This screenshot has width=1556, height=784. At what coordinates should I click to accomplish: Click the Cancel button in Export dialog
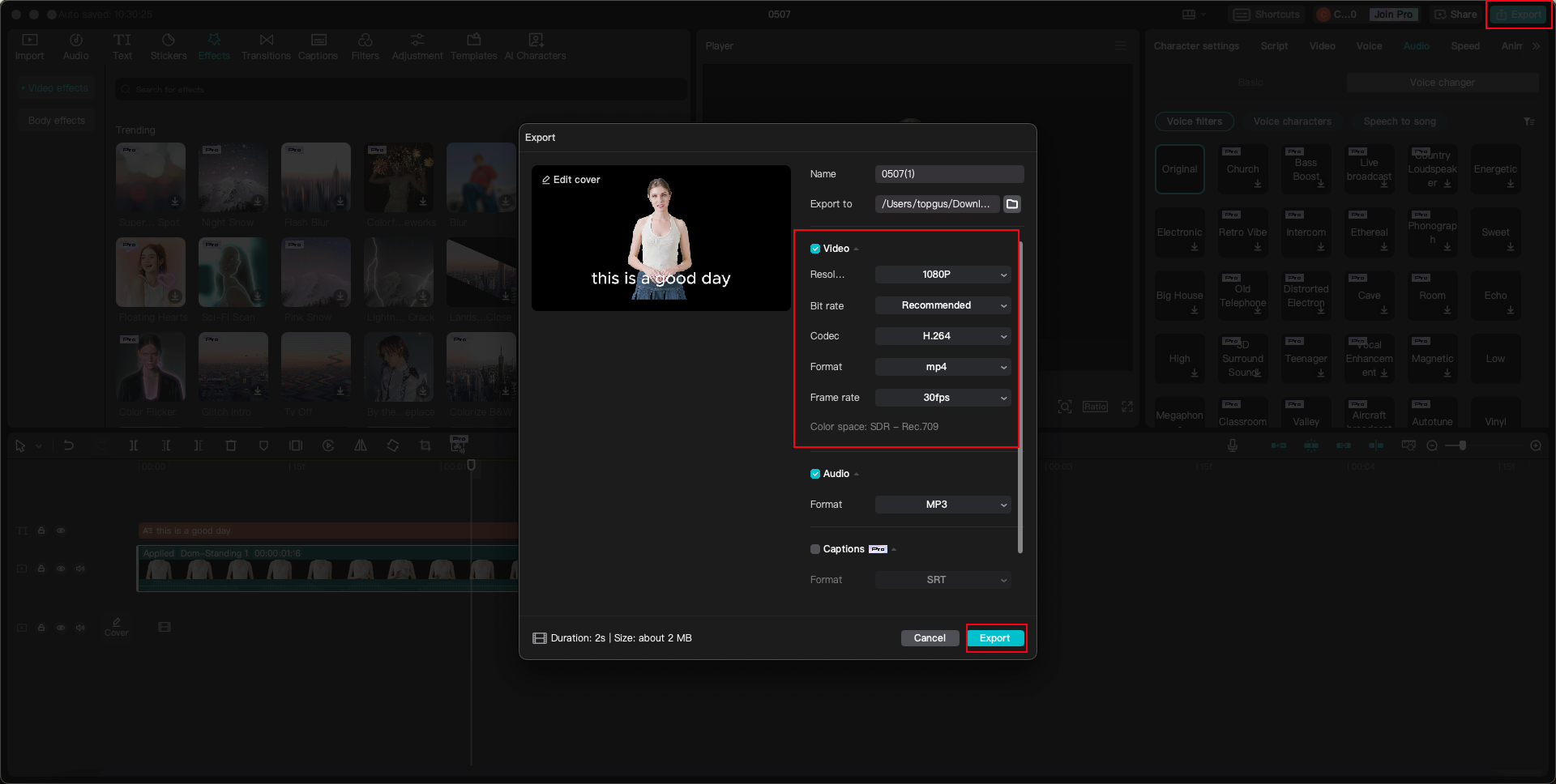pyautogui.click(x=930, y=638)
